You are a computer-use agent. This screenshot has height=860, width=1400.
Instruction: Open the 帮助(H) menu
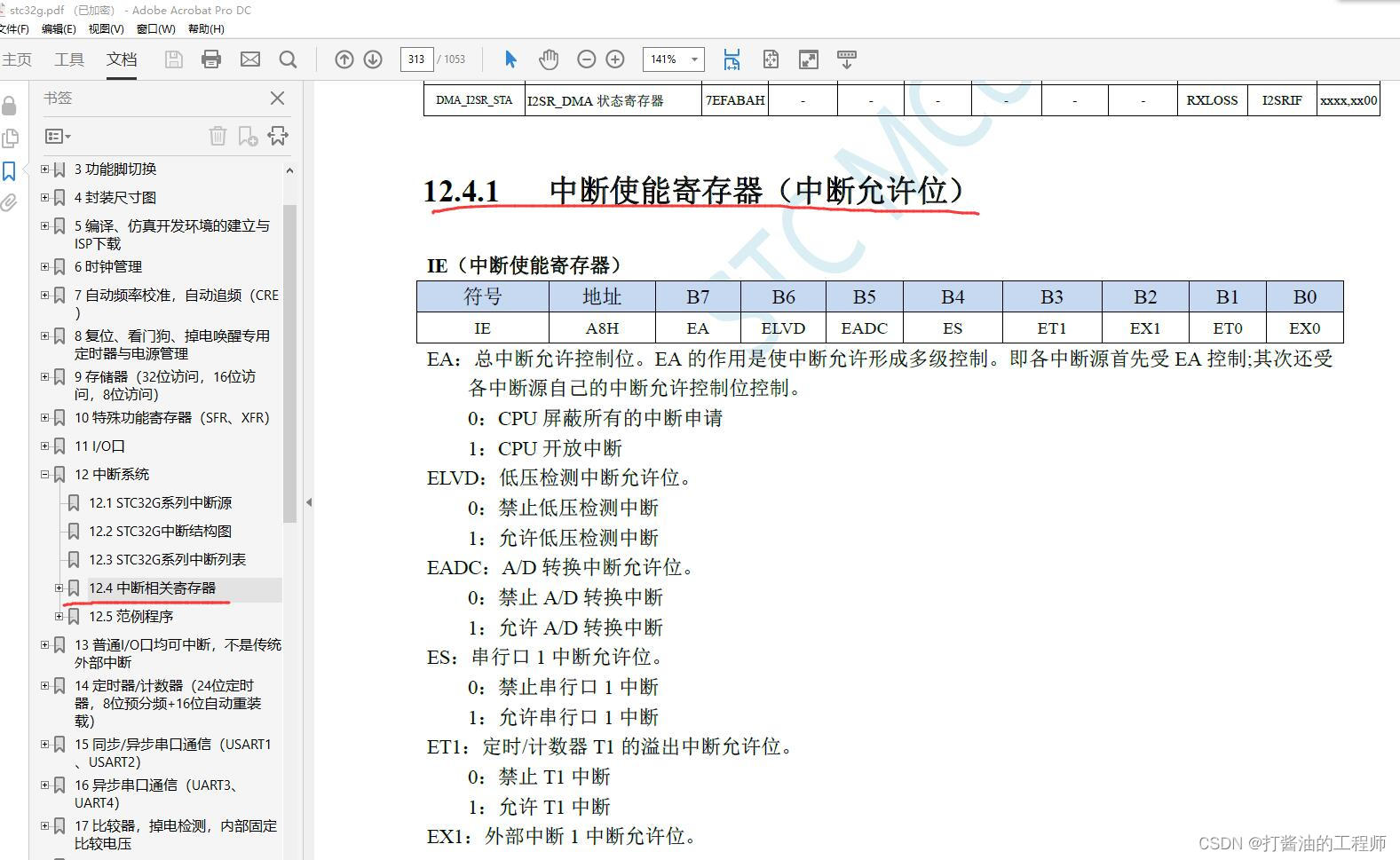click(206, 28)
